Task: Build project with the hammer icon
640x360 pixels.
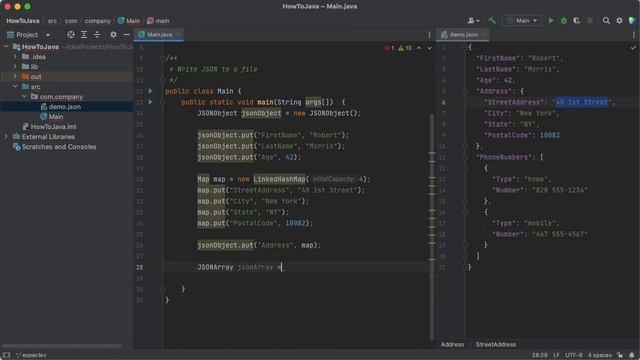Action: (492, 20)
